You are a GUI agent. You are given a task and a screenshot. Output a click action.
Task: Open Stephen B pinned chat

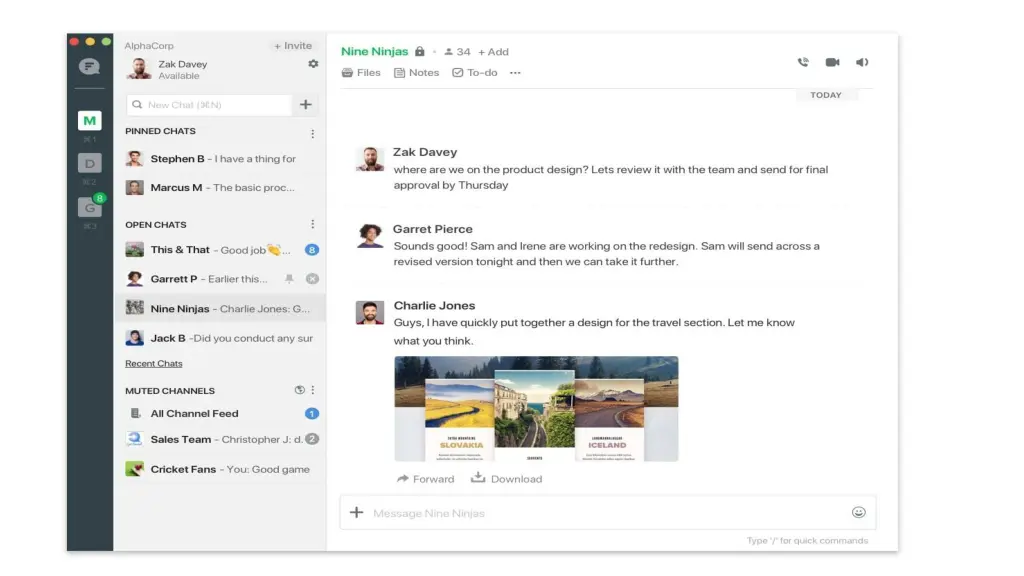point(221,159)
